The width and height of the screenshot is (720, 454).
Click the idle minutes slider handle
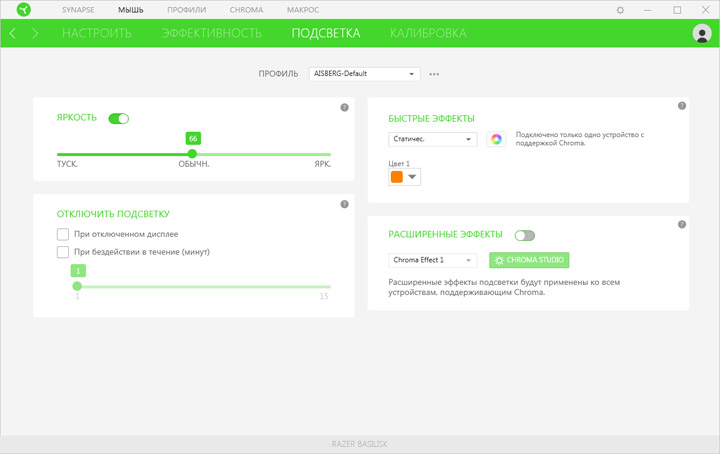(x=77, y=286)
